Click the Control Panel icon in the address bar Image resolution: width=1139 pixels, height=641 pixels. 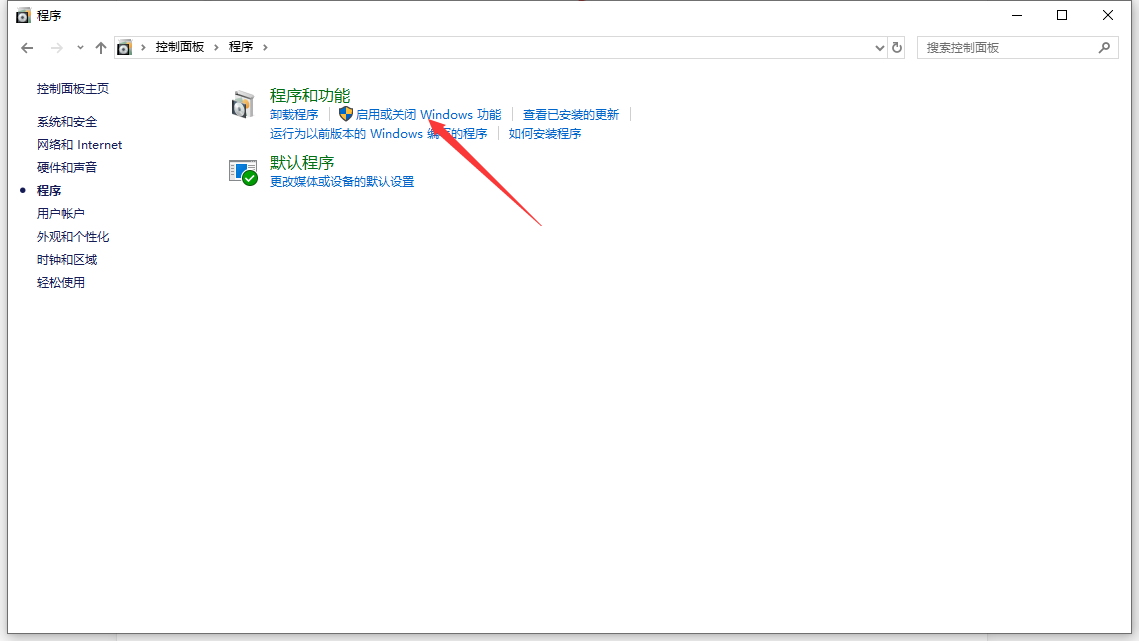tap(124, 48)
